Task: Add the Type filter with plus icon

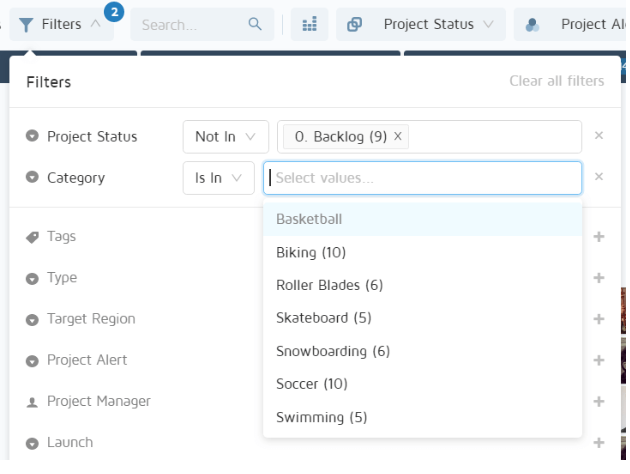Action: pyautogui.click(x=599, y=278)
